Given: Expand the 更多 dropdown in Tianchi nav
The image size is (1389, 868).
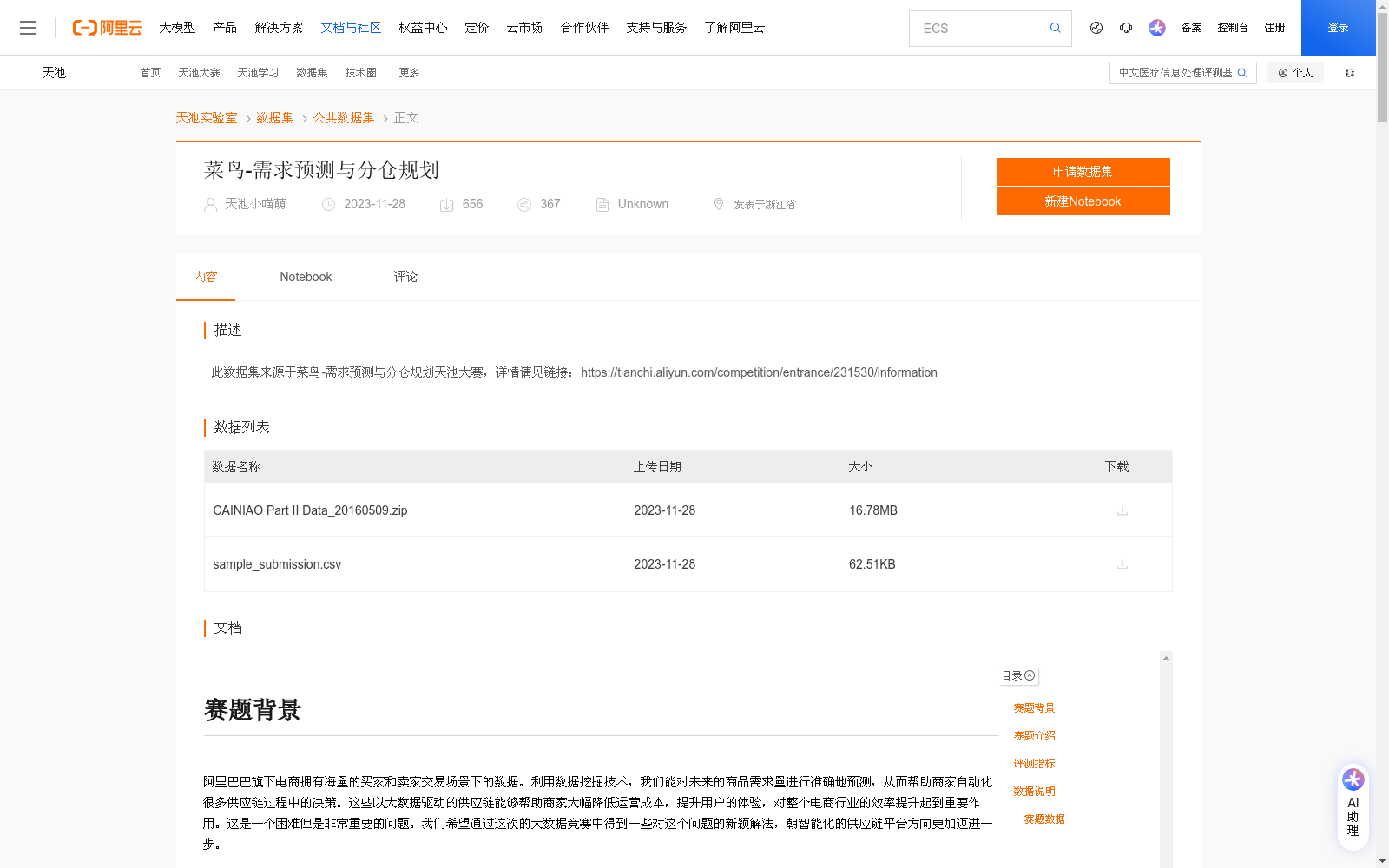Looking at the screenshot, I should tap(409, 73).
